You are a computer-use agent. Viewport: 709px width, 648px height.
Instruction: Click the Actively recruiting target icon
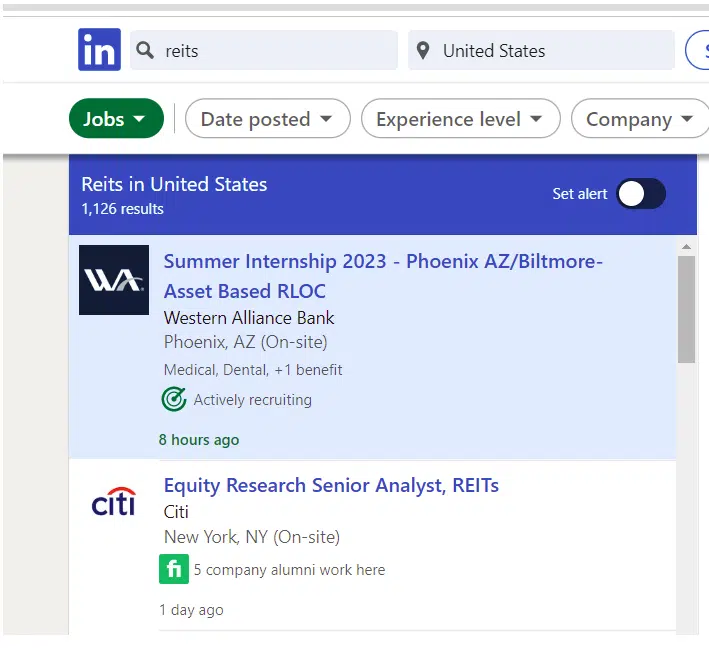(x=174, y=400)
